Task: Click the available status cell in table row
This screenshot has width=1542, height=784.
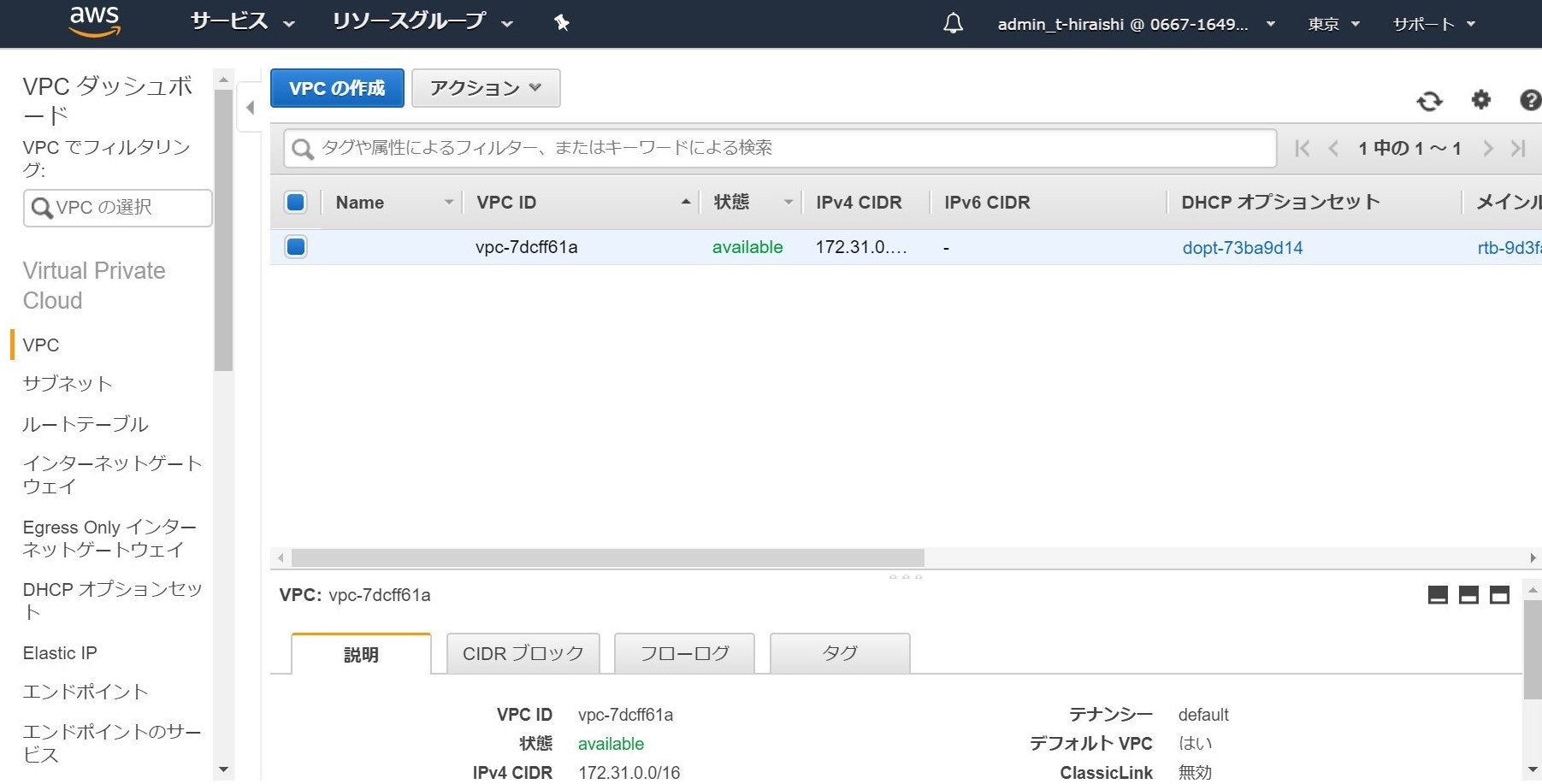Action: point(747,247)
